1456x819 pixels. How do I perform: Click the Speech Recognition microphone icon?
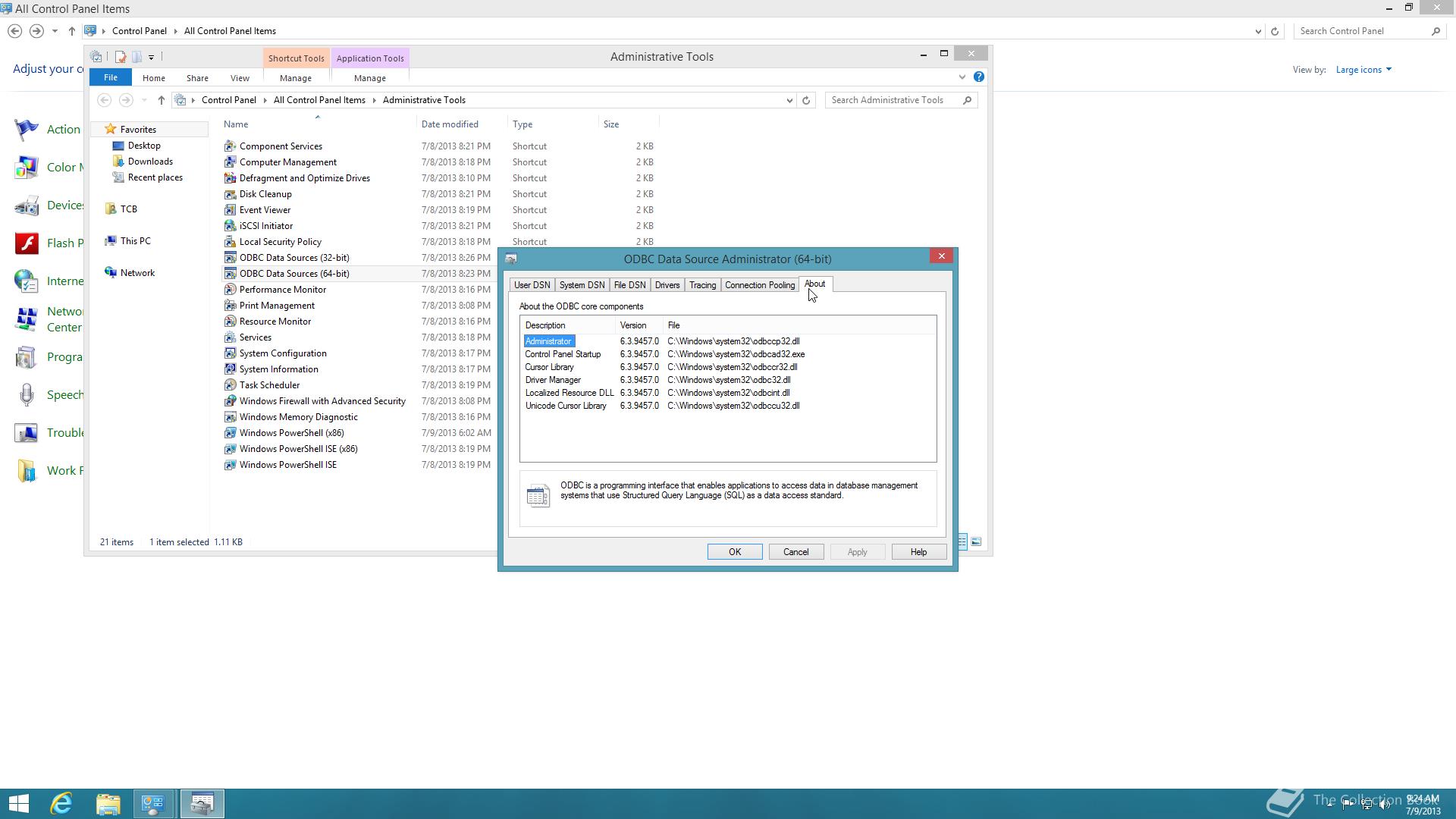27,395
